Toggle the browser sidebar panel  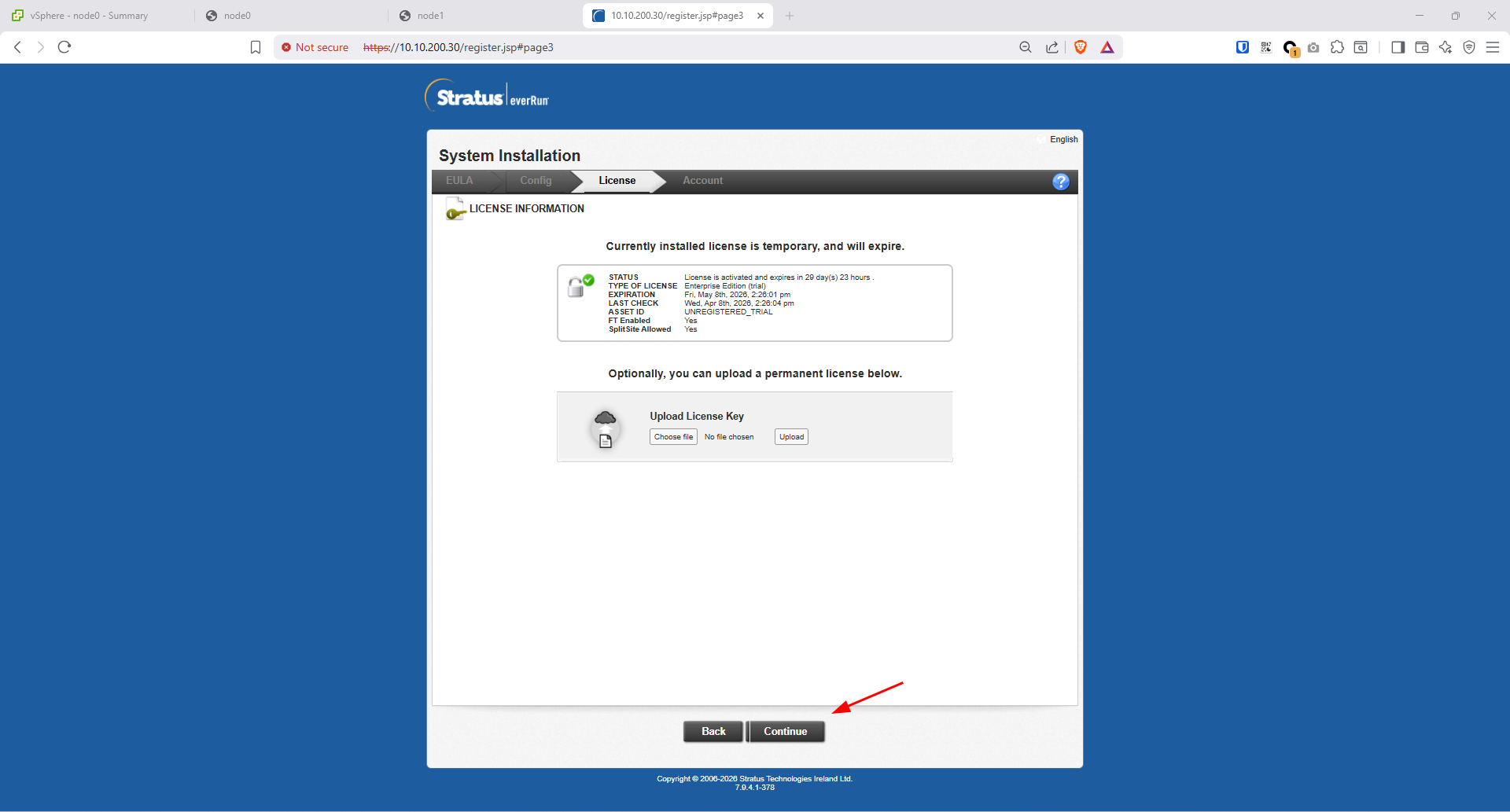(1398, 47)
